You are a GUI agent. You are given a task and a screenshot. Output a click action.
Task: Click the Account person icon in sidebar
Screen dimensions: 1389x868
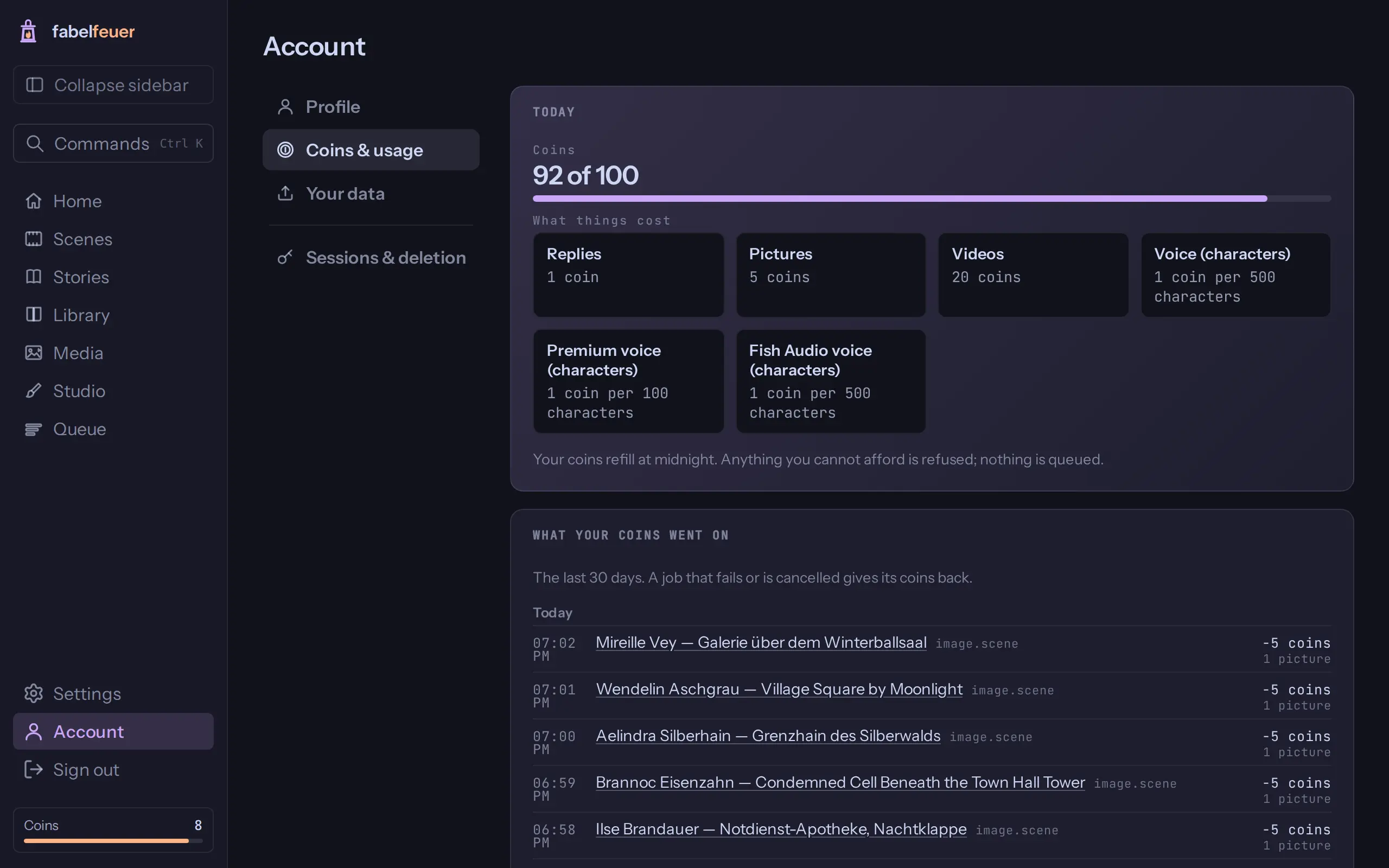point(33,731)
